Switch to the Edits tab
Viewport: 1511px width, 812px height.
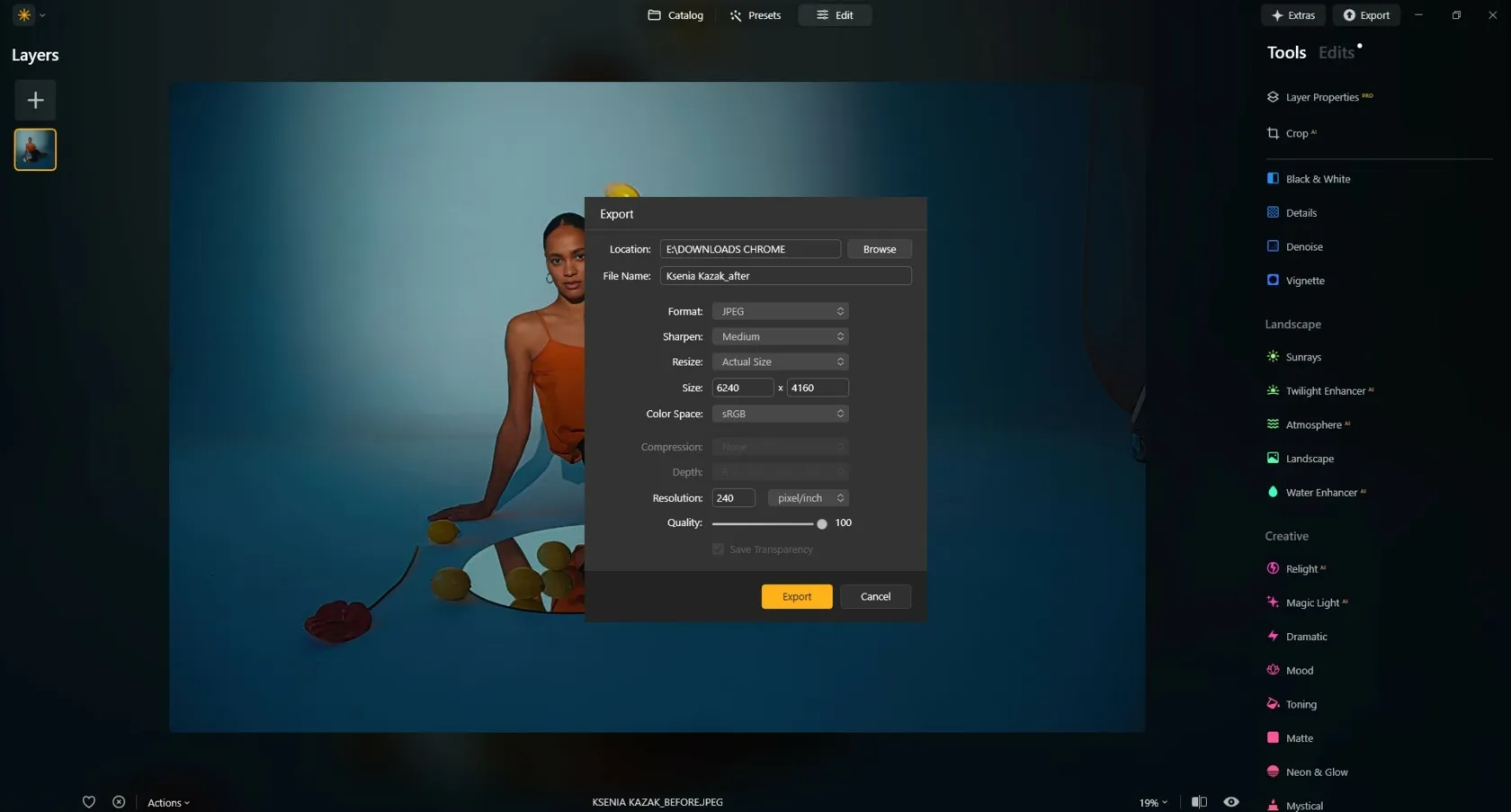coord(1336,53)
